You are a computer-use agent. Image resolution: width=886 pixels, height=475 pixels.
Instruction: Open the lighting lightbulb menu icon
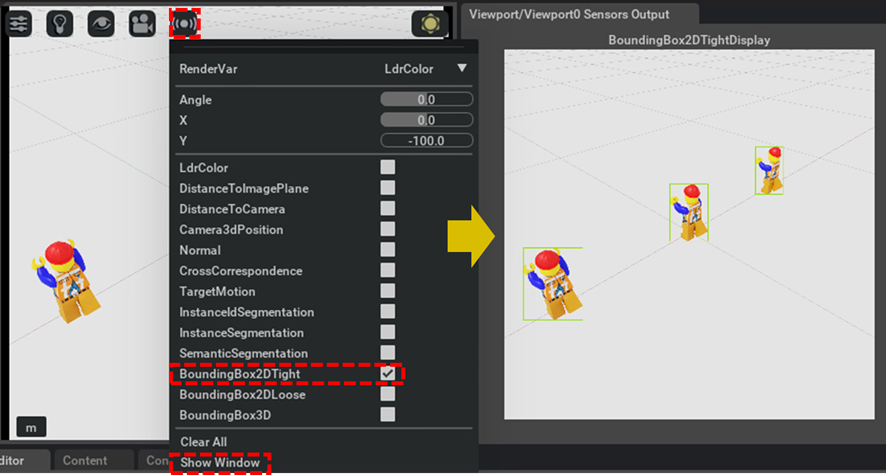(x=60, y=24)
